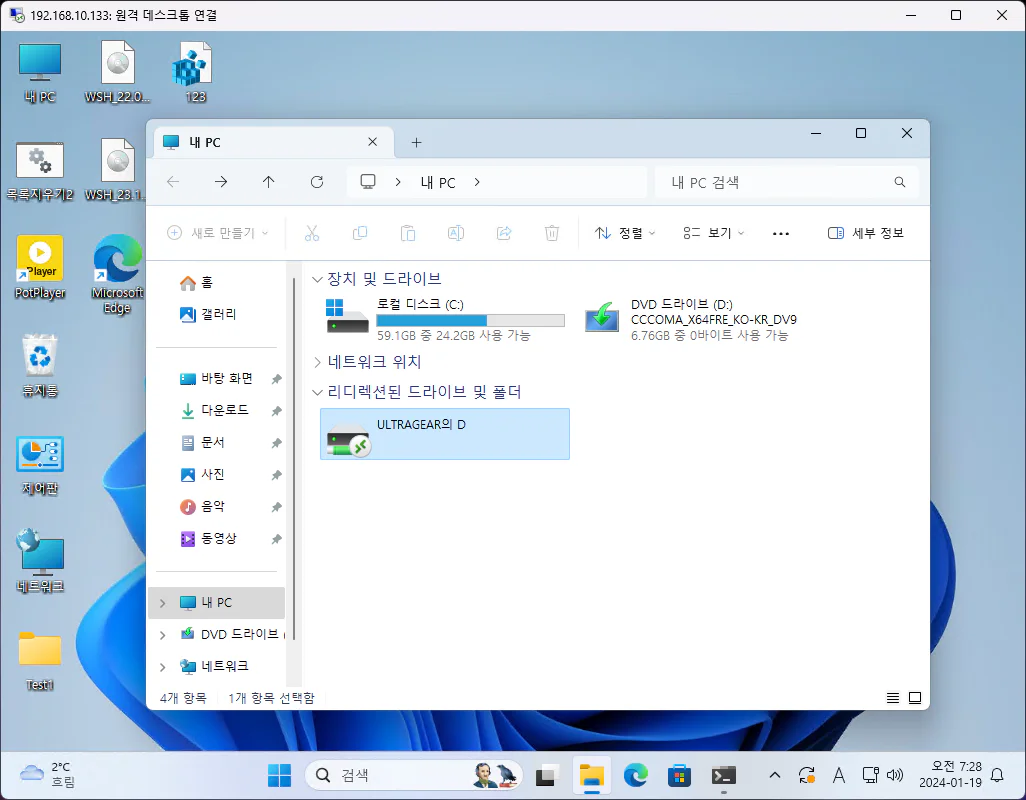Select the 목록지우기2 desktop file
Viewport: 1026px width, 800px height.
[40, 171]
